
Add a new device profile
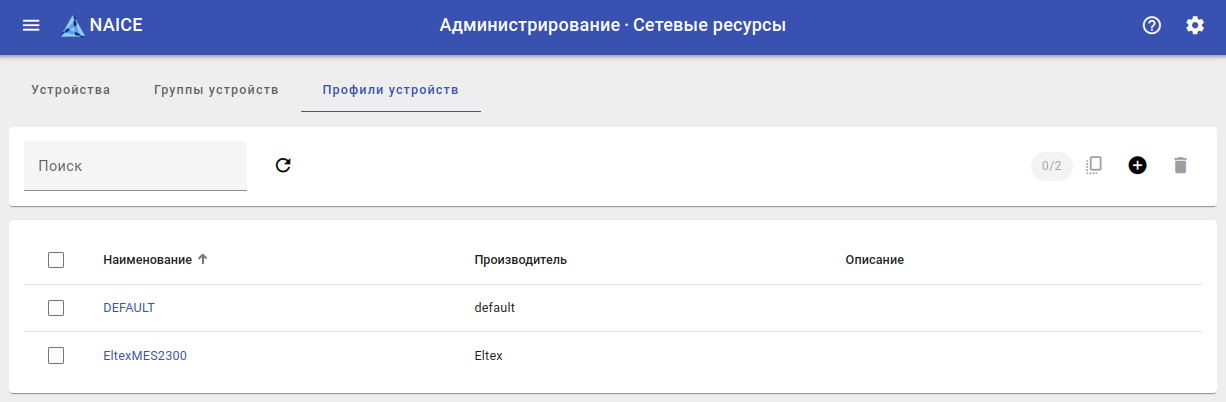(1137, 165)
